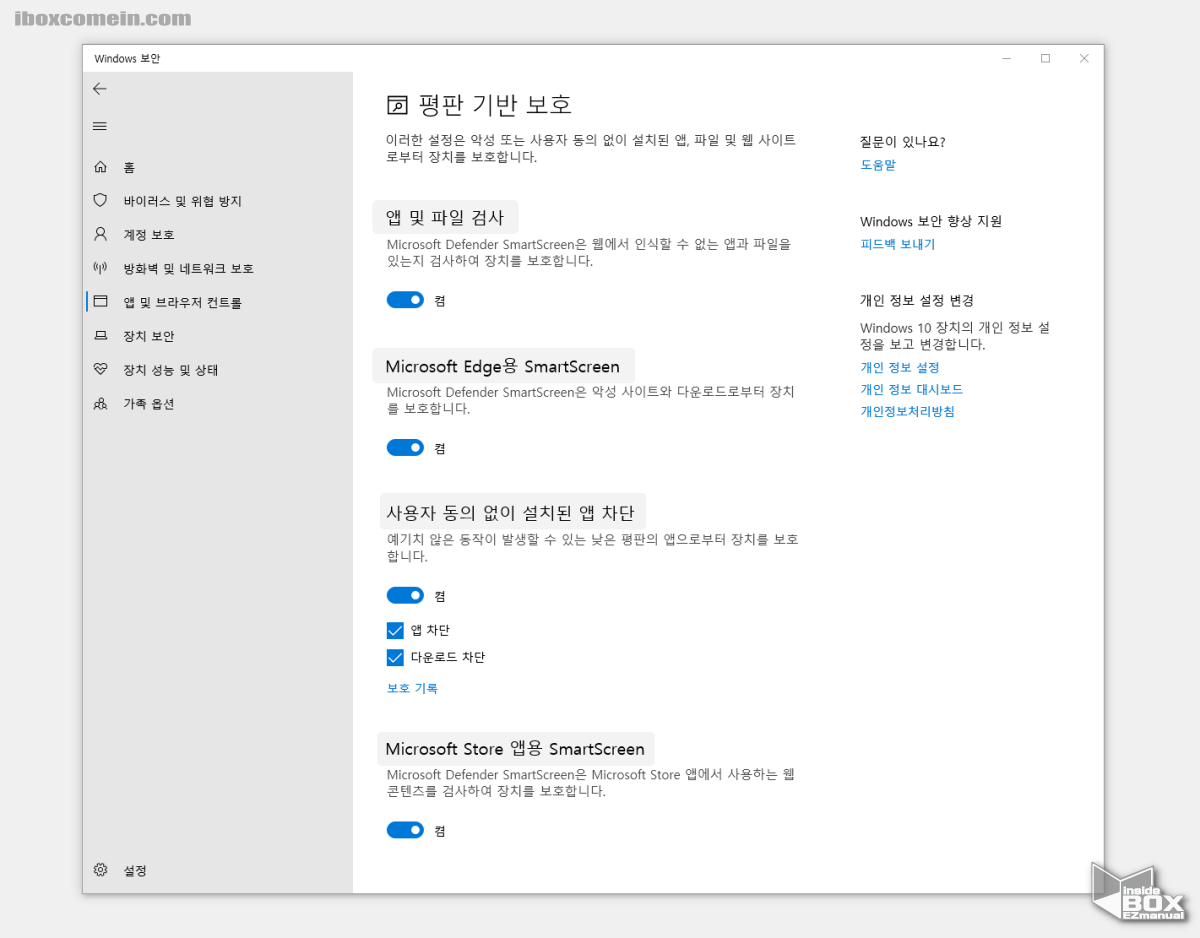Click Microsoft Store 앱용 SmartScreen heading
1200x938 pixels.
click(516, 749)
